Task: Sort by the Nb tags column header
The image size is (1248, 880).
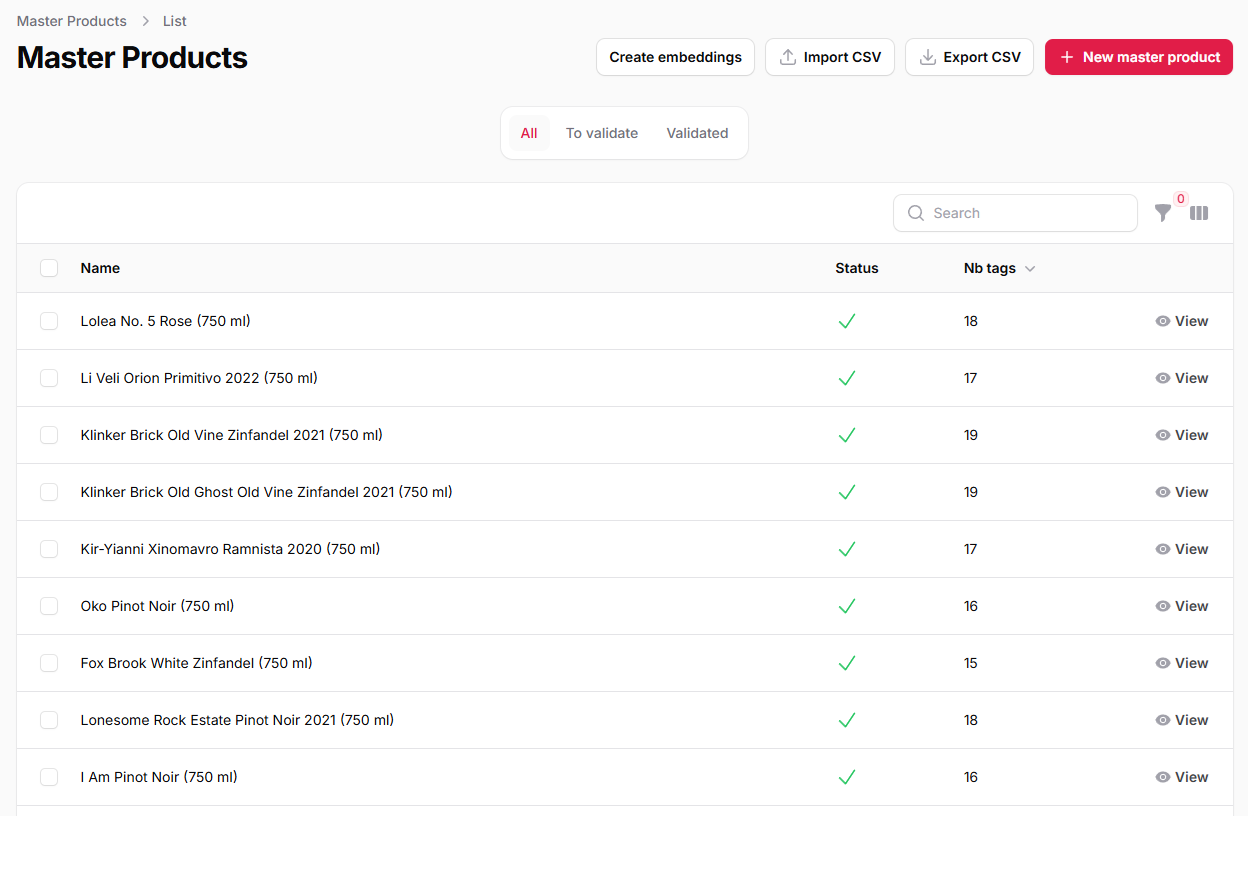Action: click(x=999, y=268)
